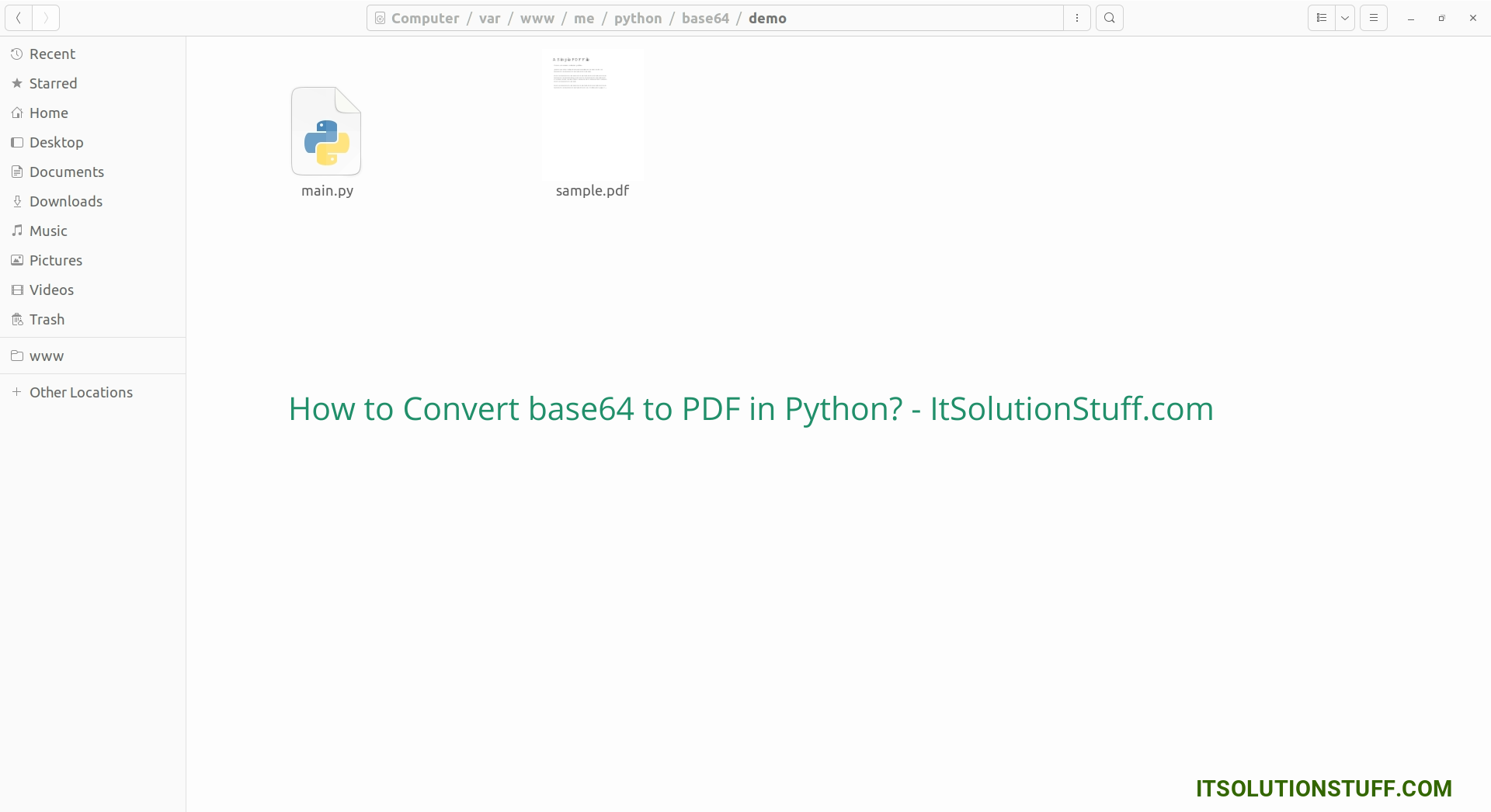This screenshot has width=1491, height=812.
Task: Expand Other Locations in the sidebar
Action: click(81, 392)
